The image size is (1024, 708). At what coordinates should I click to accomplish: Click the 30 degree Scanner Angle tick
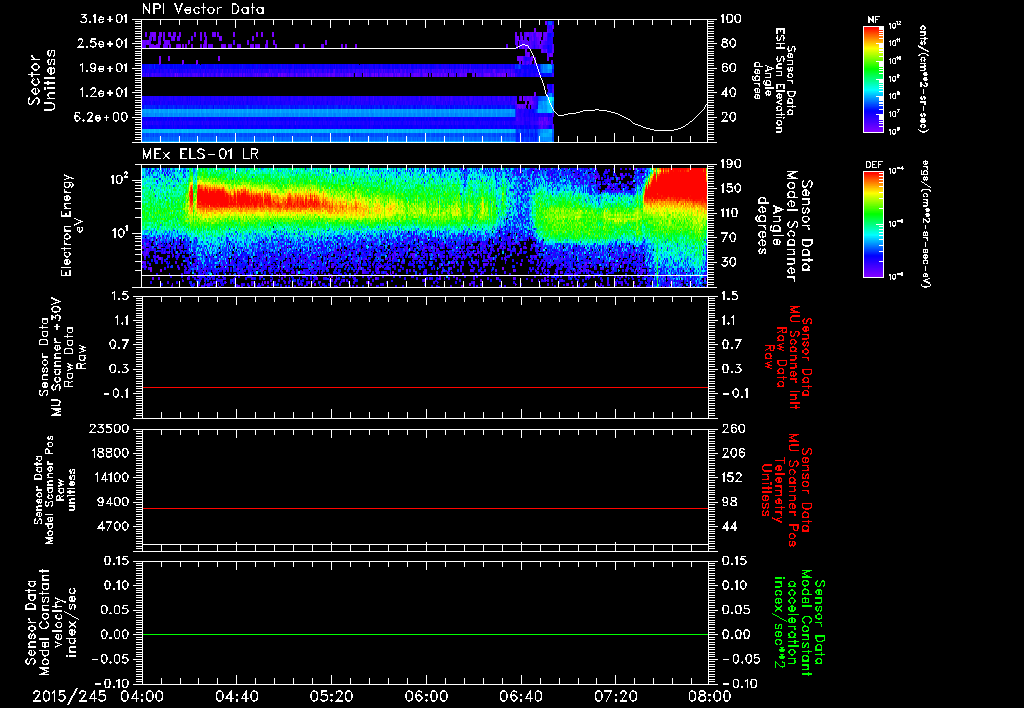[728, 263]
